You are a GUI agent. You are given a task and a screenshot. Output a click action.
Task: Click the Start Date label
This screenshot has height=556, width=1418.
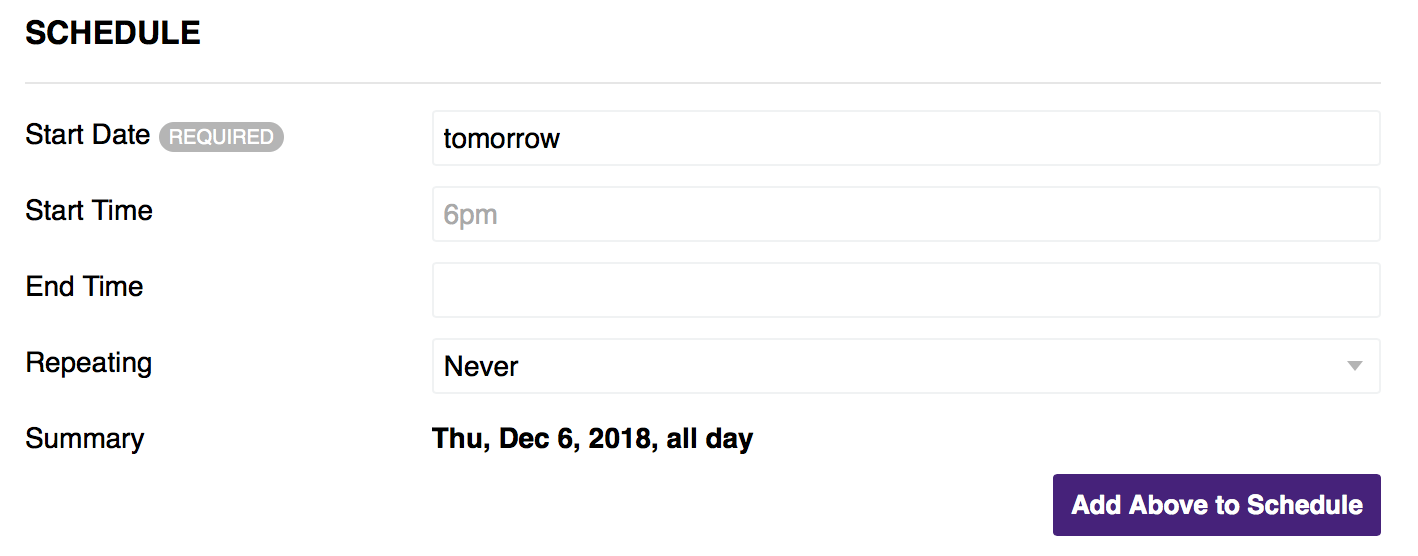tap(87, 135)
